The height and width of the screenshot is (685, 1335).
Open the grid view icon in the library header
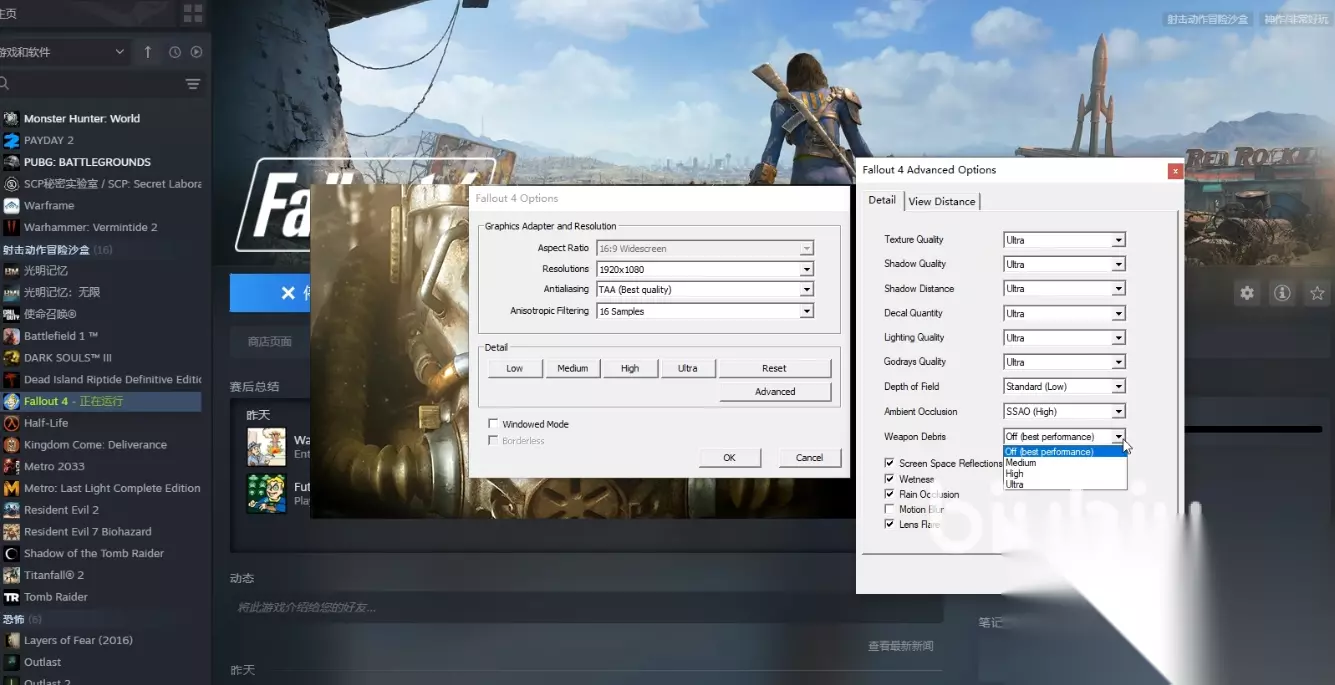click(x=192, y=13)
